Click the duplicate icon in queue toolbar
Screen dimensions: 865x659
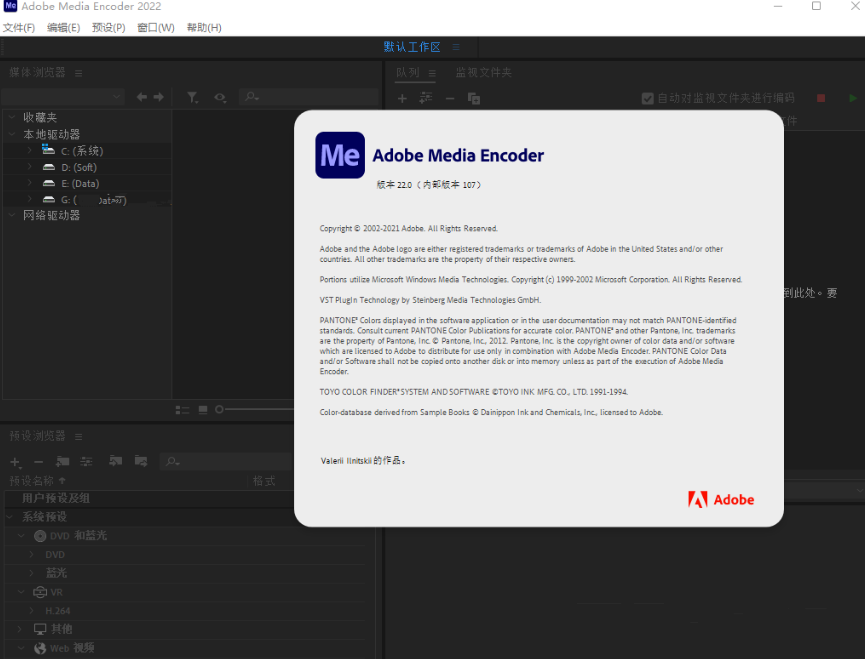click(x=474, y=98)
